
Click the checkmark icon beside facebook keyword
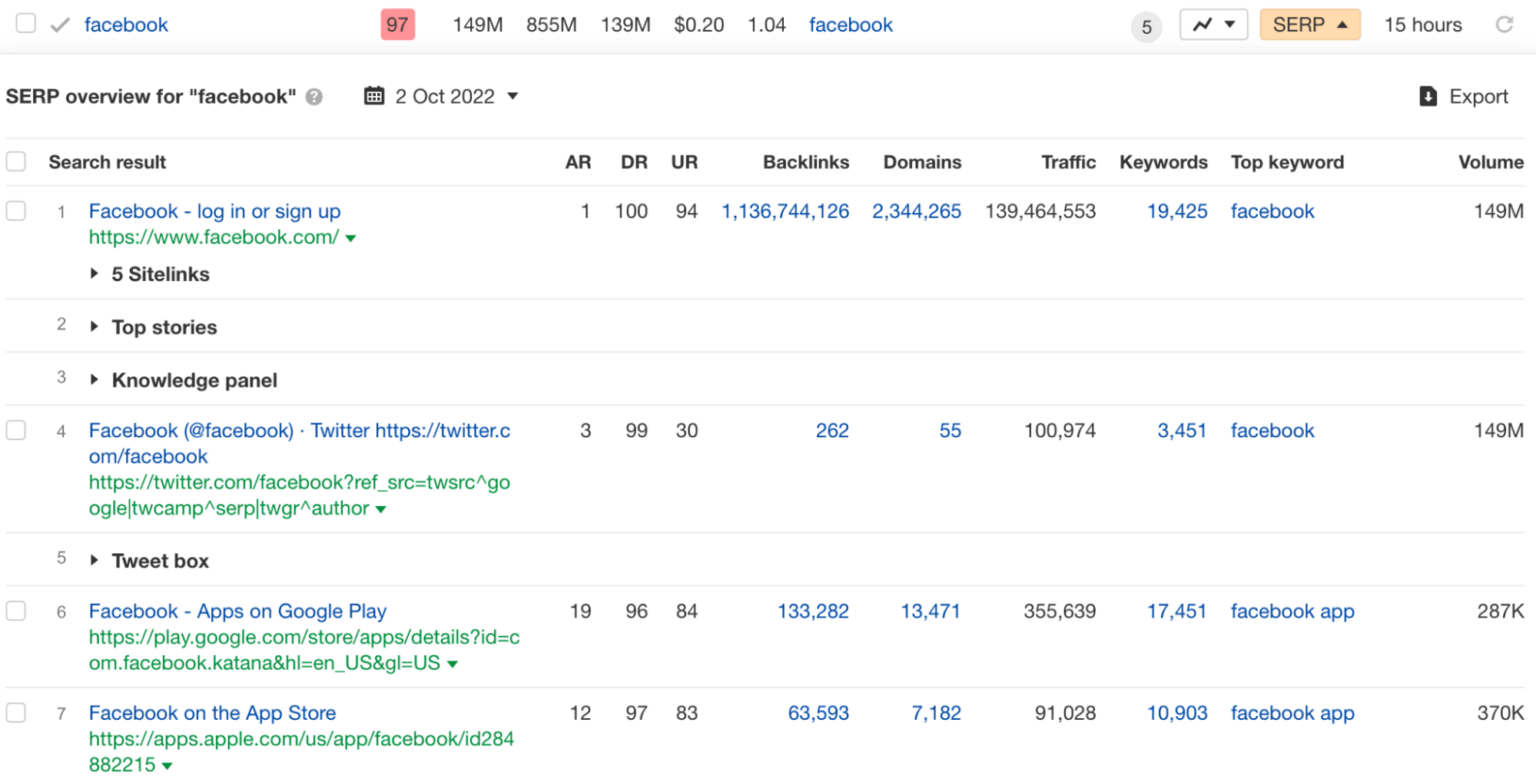(x=59, y=25)
